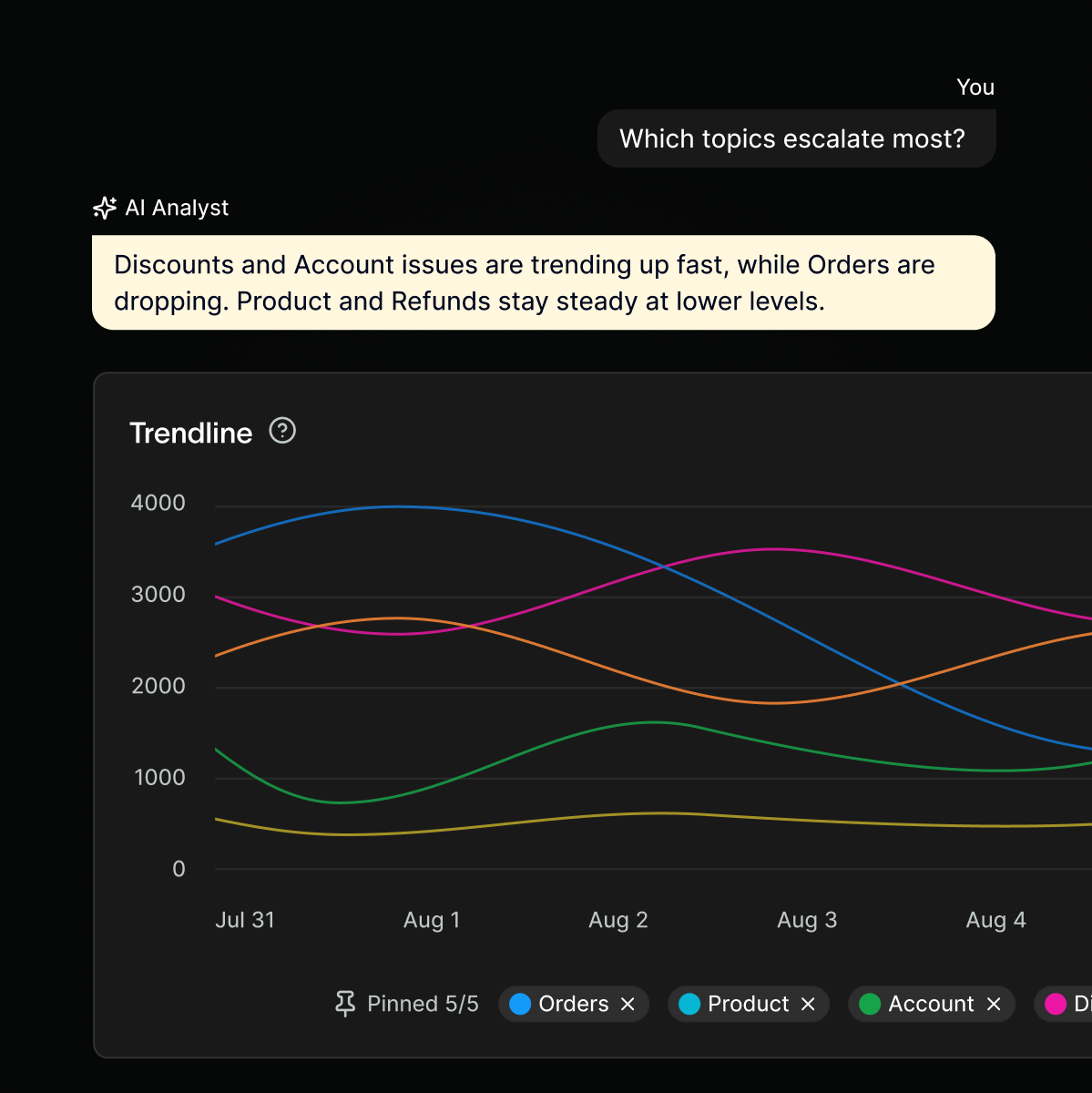1092x1093 pixels.
Task: Click the 'Aug 4' x-axis label
Action: click(x=995, y=920)
